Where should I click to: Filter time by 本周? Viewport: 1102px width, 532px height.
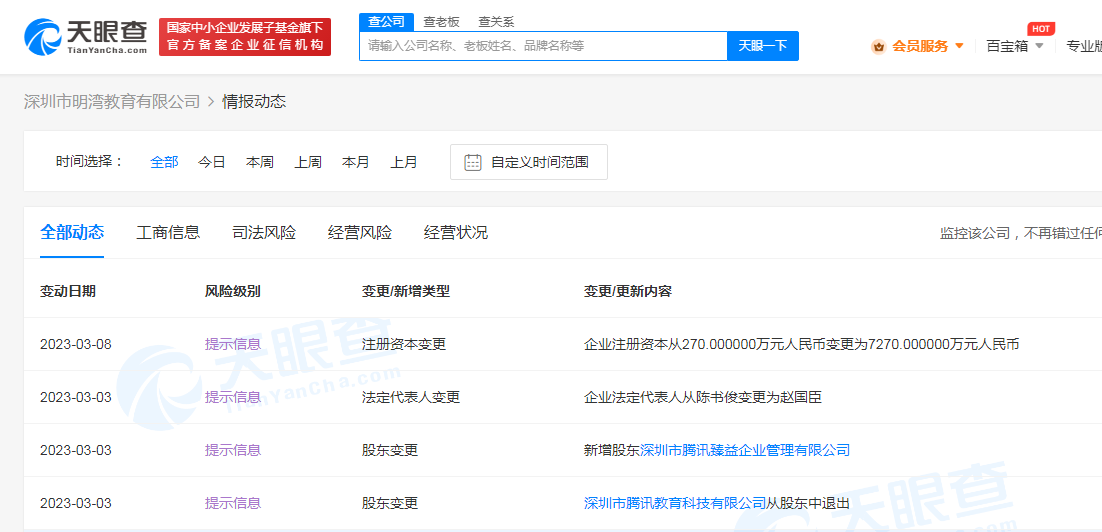[260, 162]
